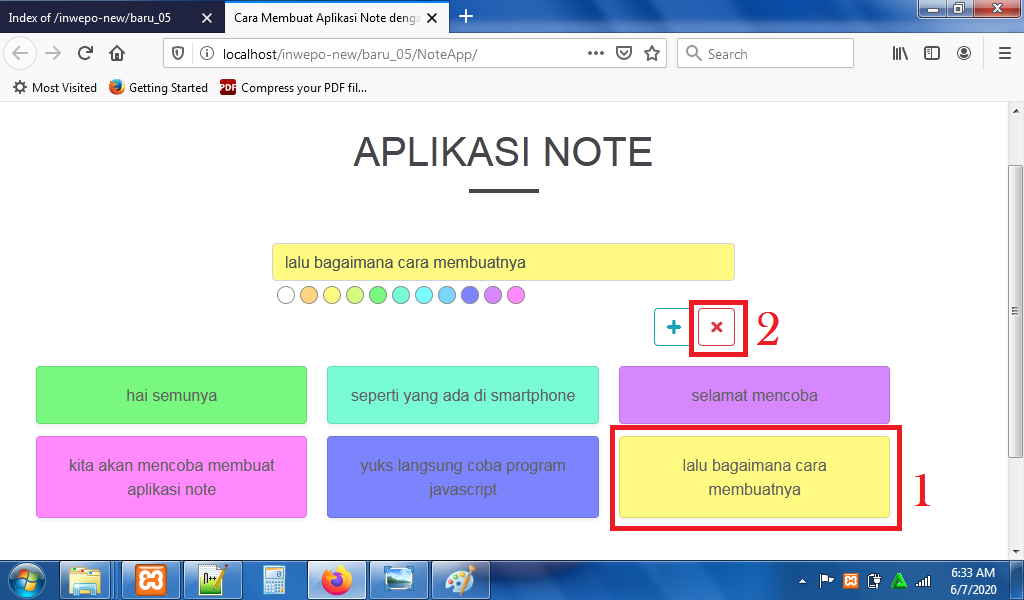Click the plus add note button
The width and height of the screenshot is (1024, 600).
coord(673,327)
